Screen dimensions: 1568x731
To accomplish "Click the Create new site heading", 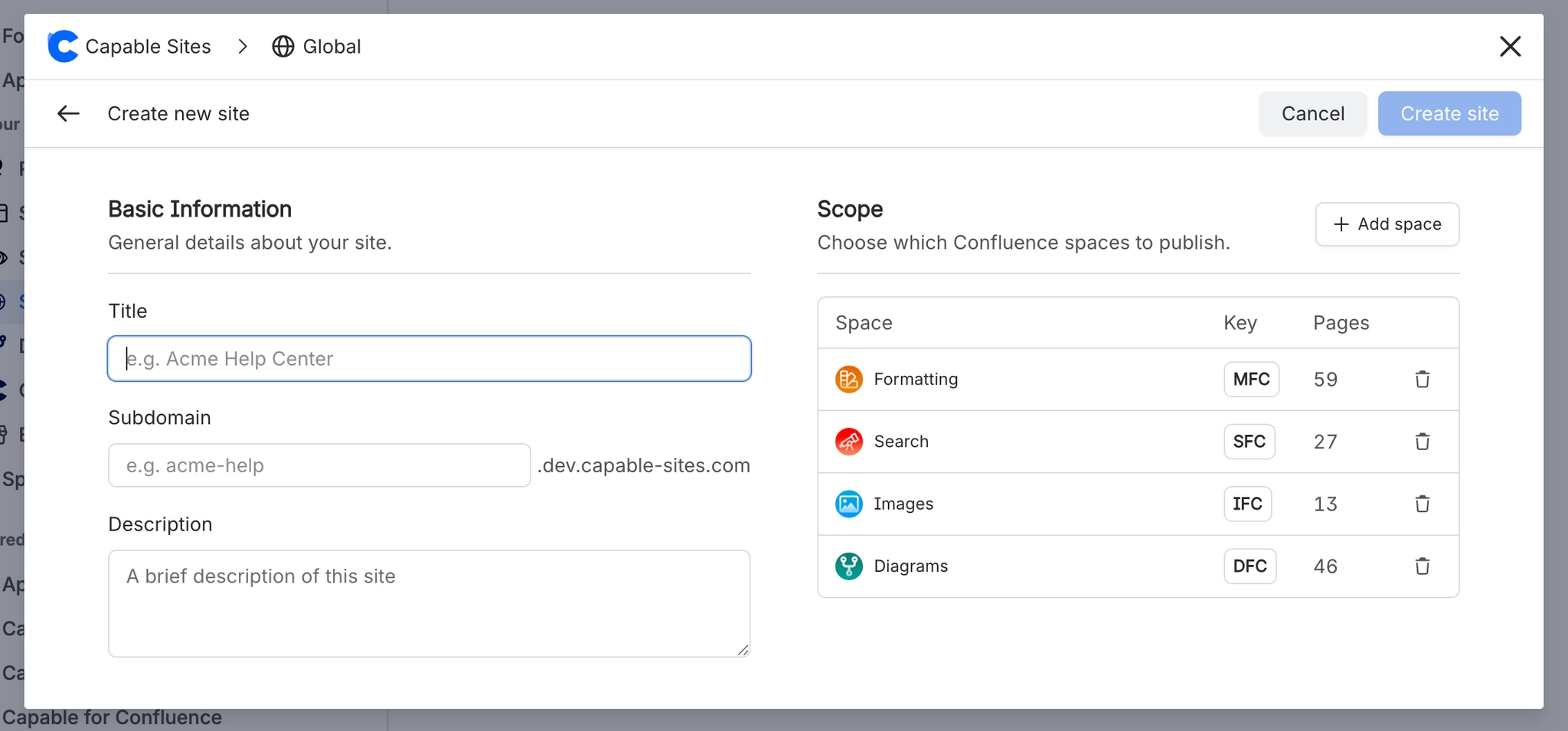I will pyautogui.click(x=178, y=114).
